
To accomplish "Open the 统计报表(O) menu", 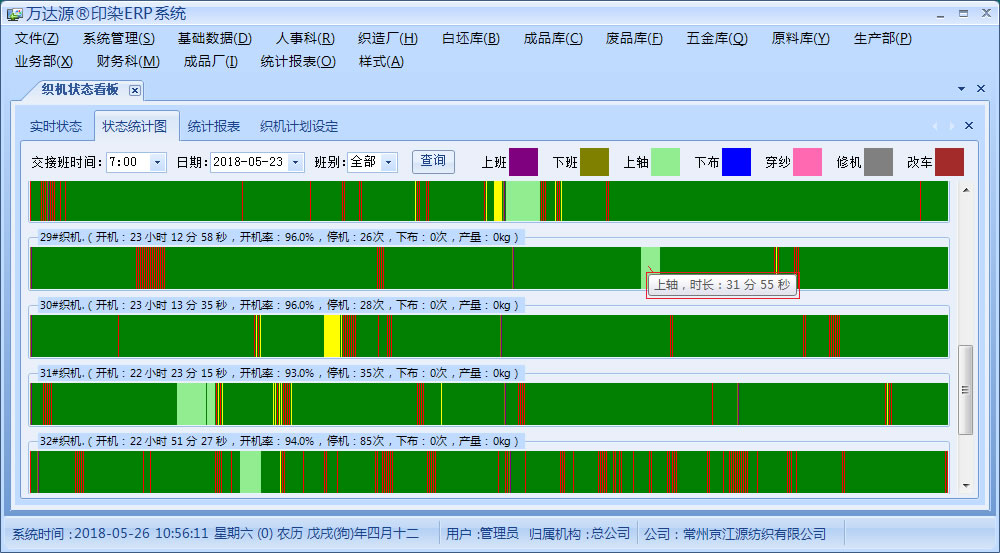I will [298, 62].
